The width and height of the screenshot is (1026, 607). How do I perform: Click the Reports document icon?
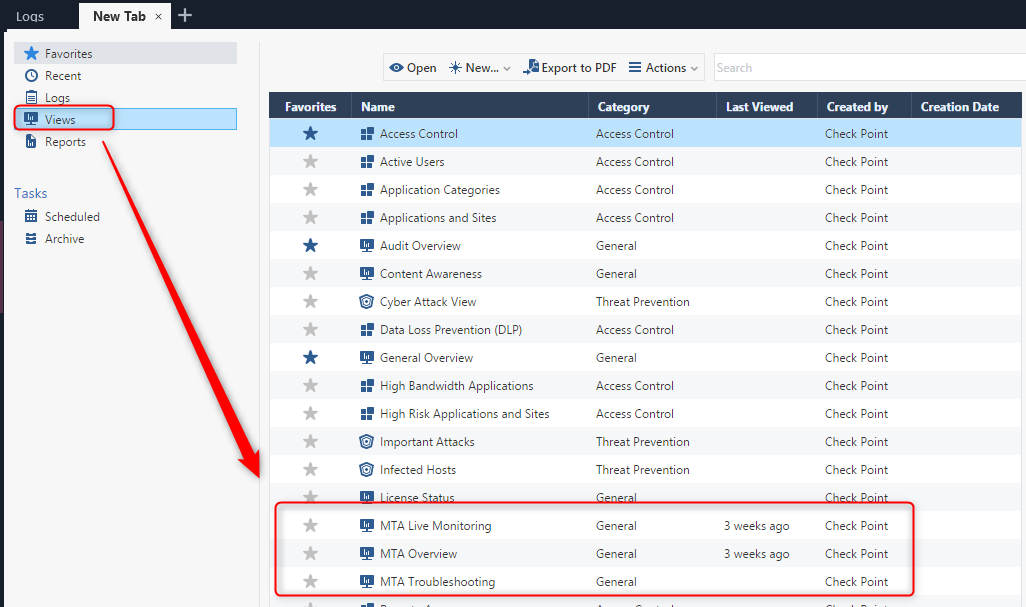tap(31, 141)
